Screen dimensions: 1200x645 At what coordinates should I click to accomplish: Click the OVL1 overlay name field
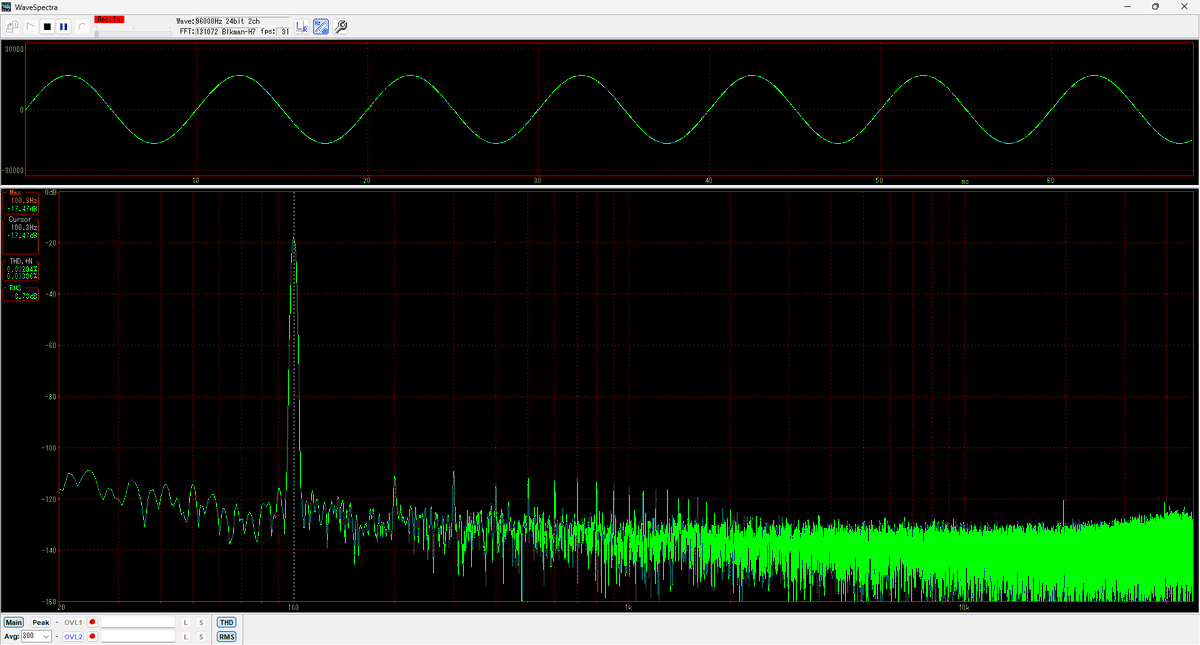coord(138,622)
